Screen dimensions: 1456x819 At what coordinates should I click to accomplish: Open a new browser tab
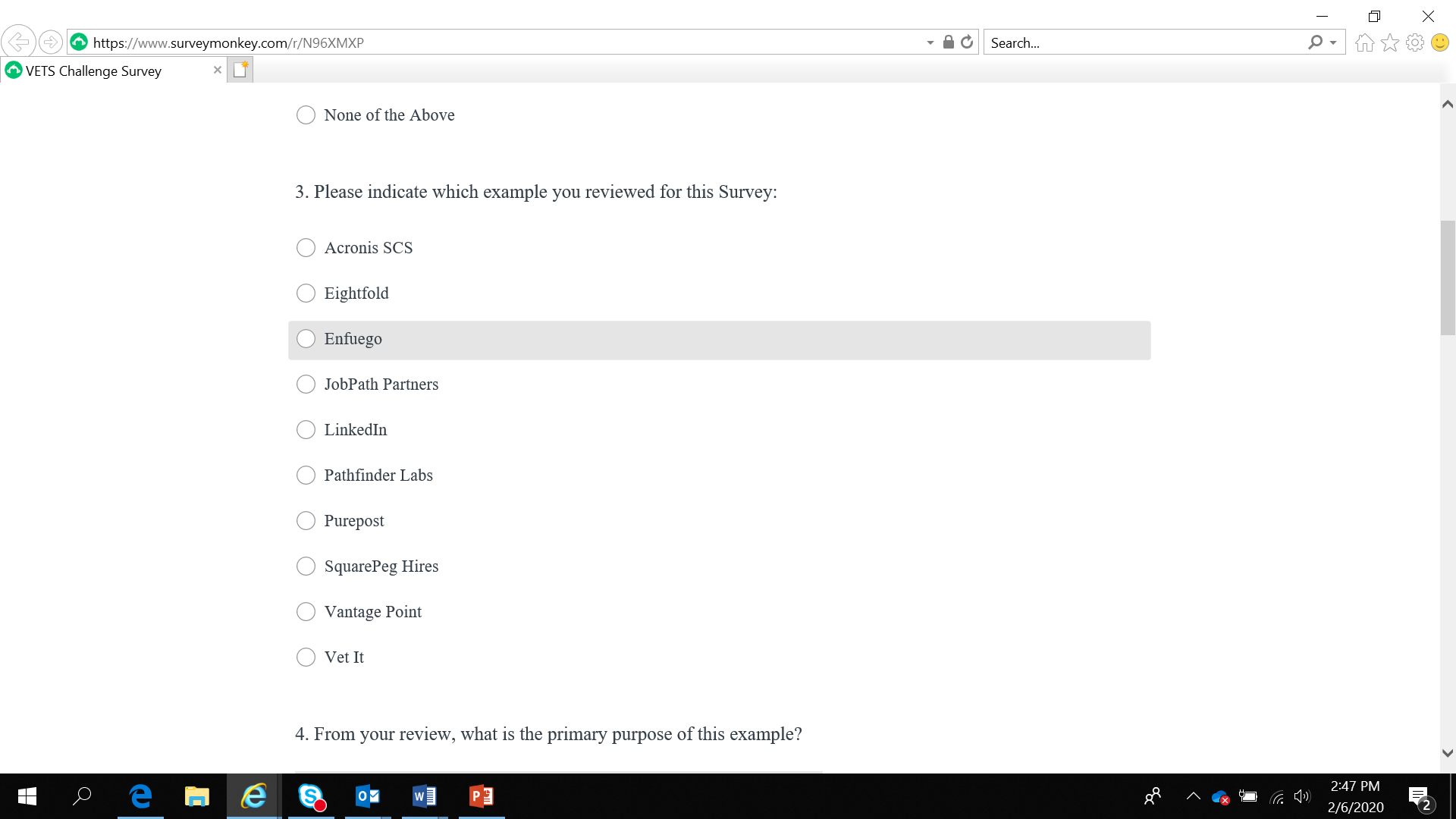[x=240, y=70]
